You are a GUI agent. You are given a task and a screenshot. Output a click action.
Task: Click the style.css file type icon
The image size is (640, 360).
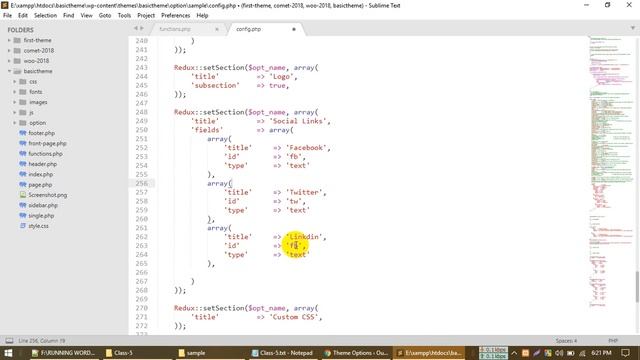23,226
